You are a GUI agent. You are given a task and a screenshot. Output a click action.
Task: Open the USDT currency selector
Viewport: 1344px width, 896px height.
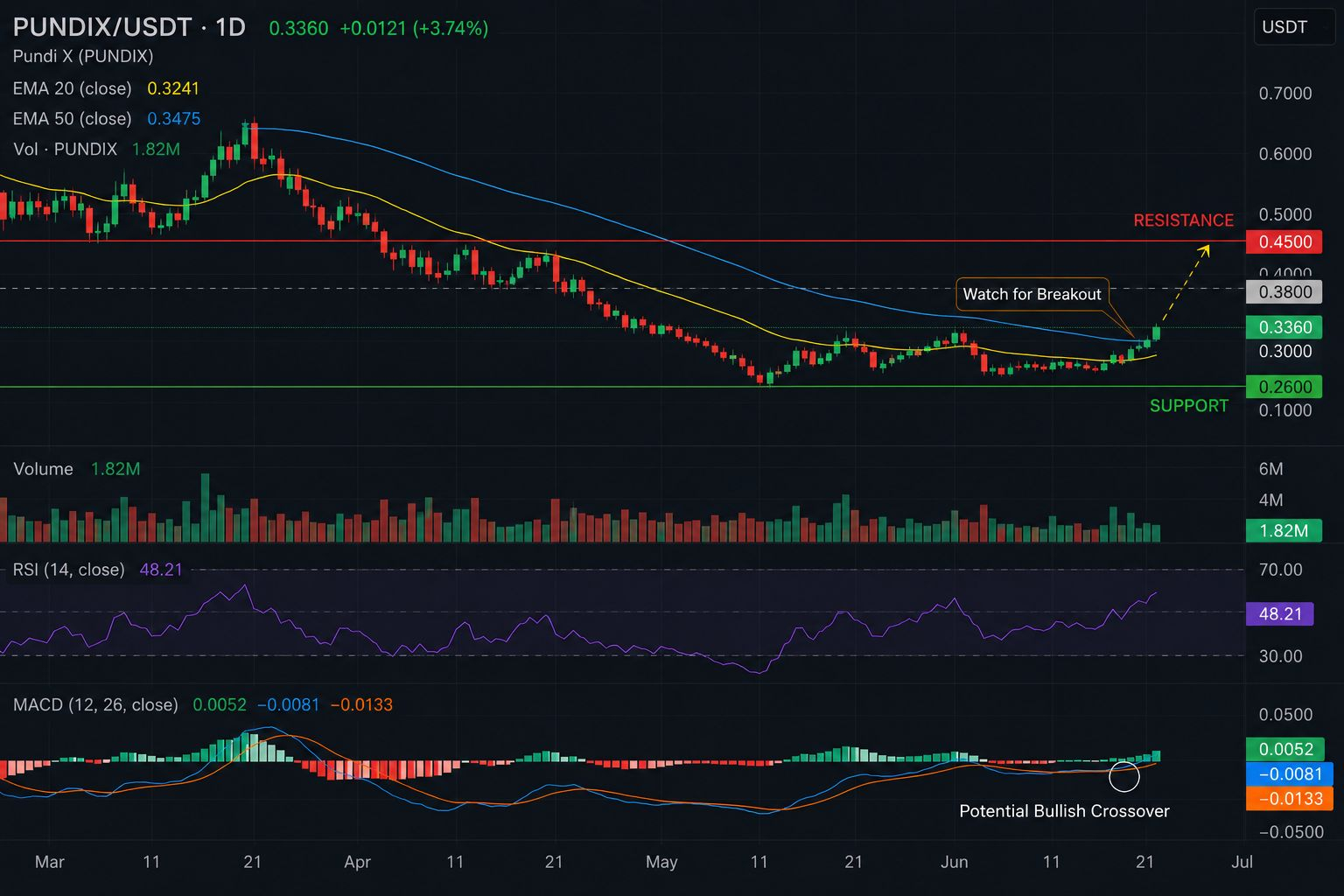[x=1294, y=27]
